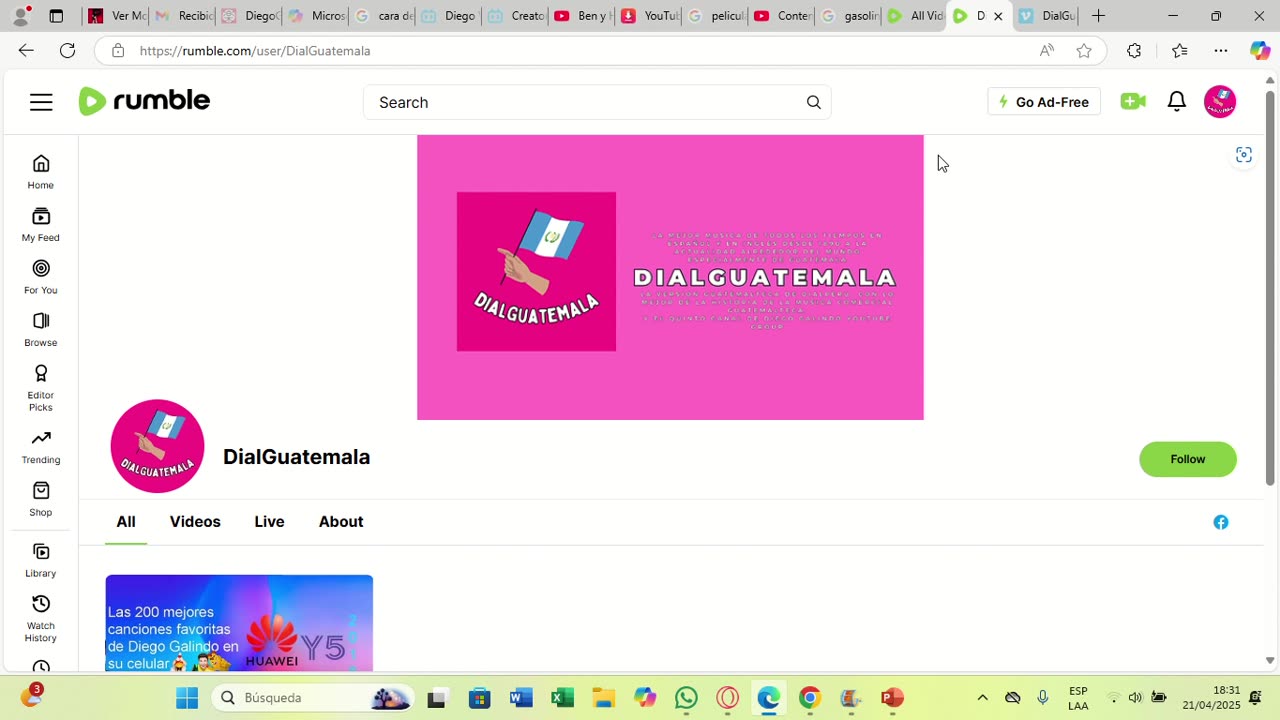
Task: View site information lock icon
Action: [x=118, y=50]
